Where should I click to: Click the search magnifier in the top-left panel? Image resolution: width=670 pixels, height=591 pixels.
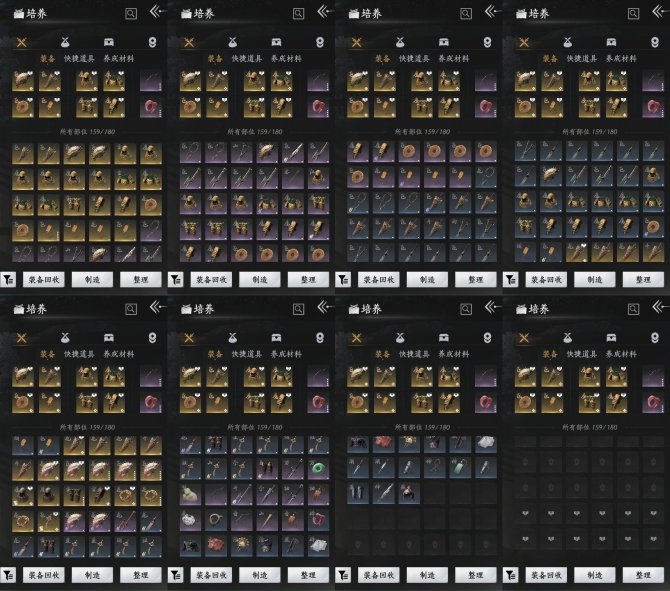(130, 14)
